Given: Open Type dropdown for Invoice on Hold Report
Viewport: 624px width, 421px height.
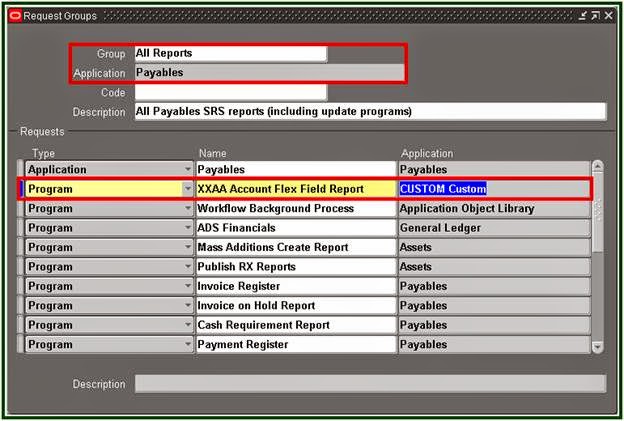Looking at the screenshot, I should 188,306.
